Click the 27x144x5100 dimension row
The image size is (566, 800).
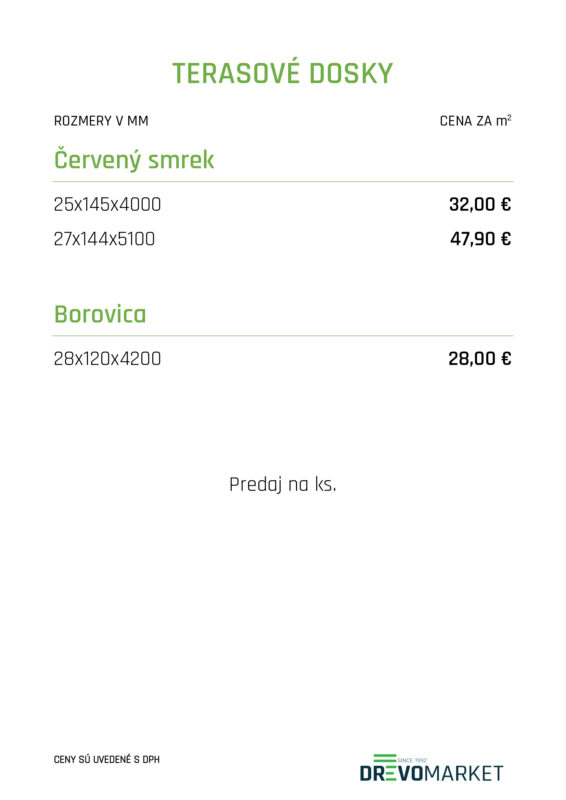click(x=283, y=239)
